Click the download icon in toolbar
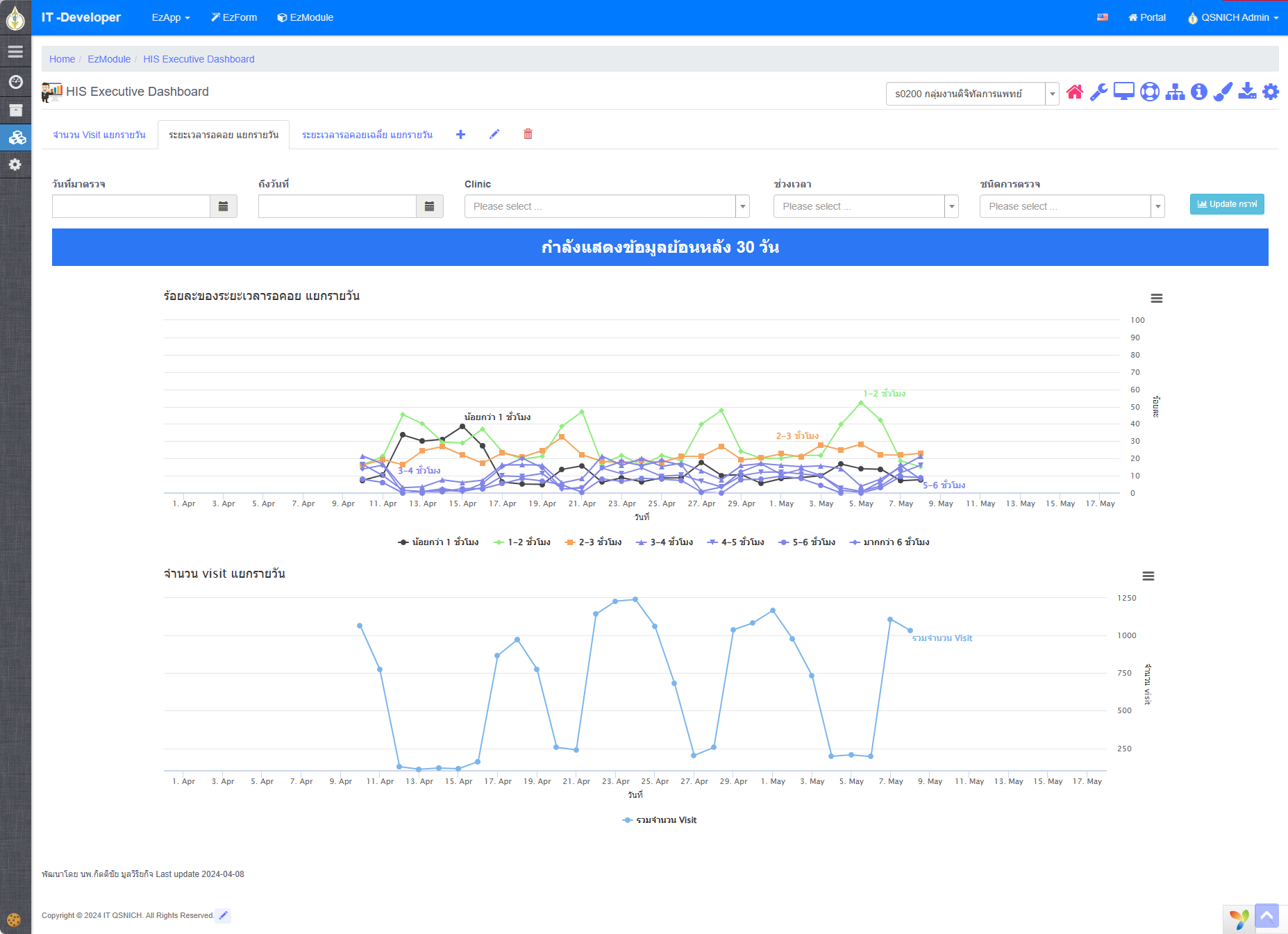 coord(1247,92)
